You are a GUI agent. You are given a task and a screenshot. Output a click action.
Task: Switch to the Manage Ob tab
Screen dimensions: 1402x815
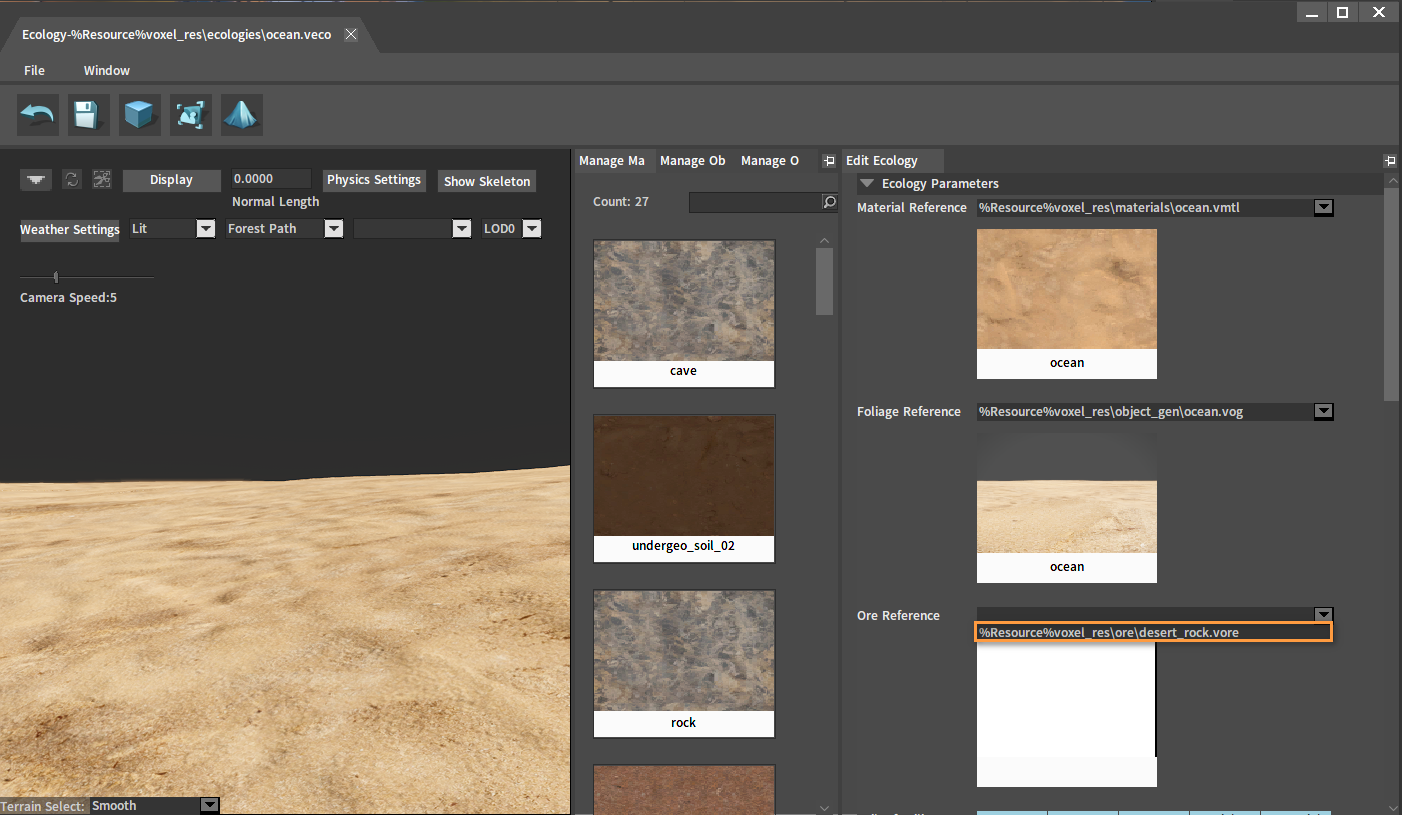click(692, 161)
